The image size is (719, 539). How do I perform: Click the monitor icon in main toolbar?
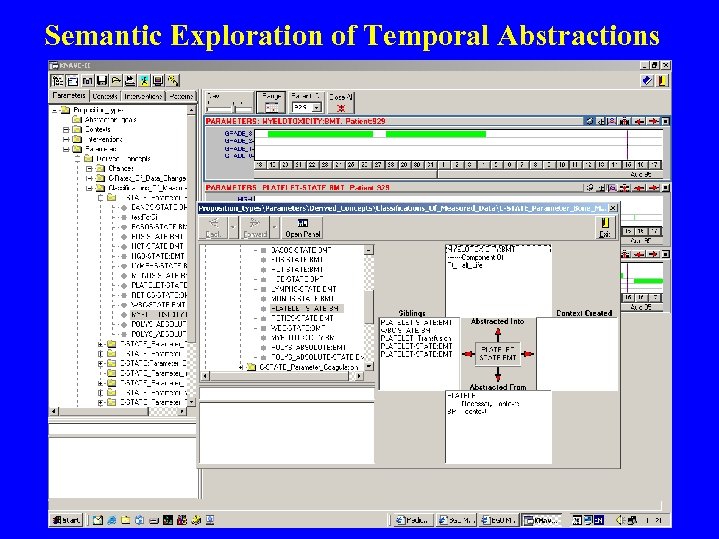click(158, 81)
